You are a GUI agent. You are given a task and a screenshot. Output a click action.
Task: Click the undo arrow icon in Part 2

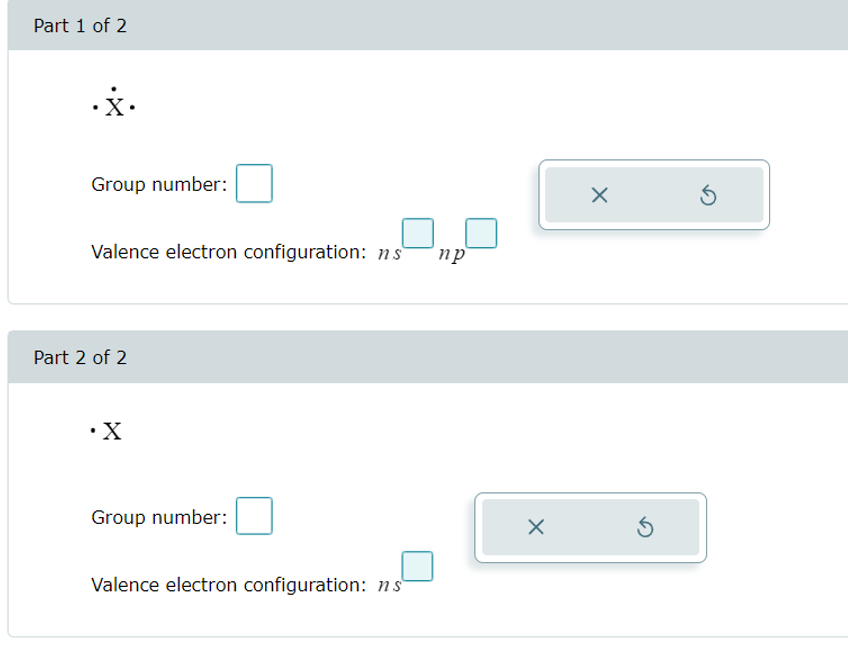pos(646,527)
